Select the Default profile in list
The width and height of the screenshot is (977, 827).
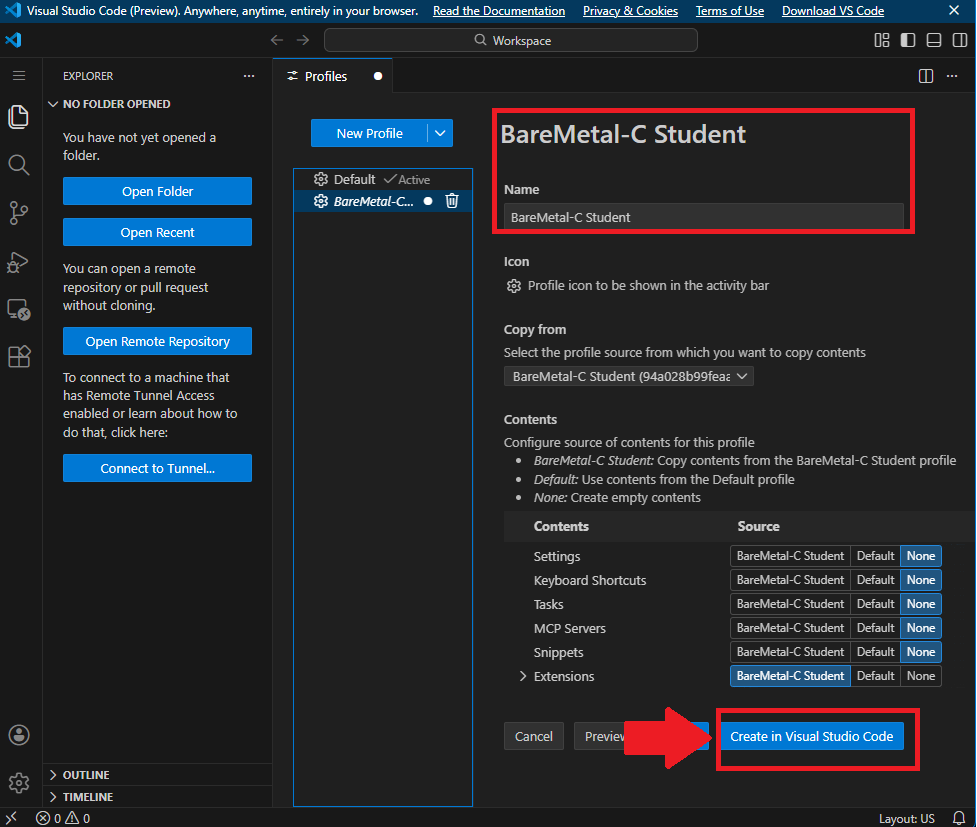[x=354, y=180]
